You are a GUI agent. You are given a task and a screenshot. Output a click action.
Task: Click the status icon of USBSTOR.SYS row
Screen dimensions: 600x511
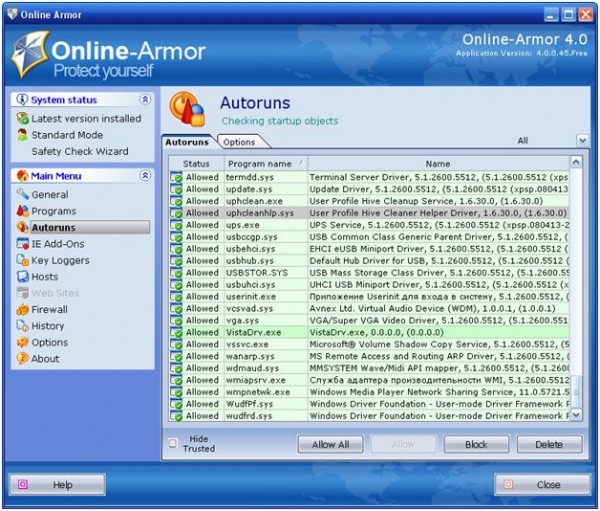(176, 273)
